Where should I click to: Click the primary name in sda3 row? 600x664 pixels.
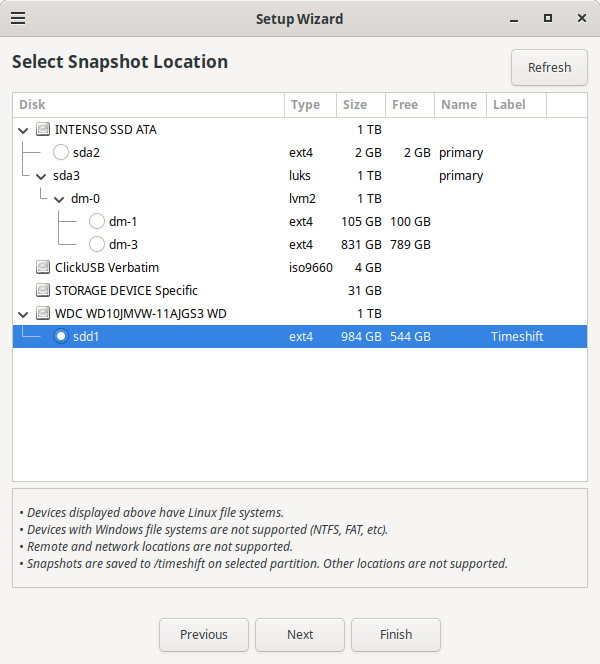pyautogui.click(x=461, y=176)
